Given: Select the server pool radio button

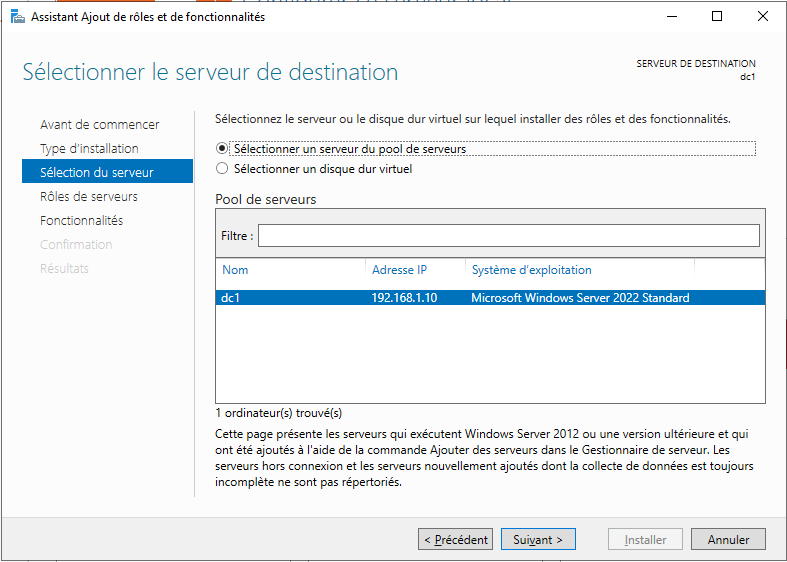Looking at the screenshot, I should [222, 149].
